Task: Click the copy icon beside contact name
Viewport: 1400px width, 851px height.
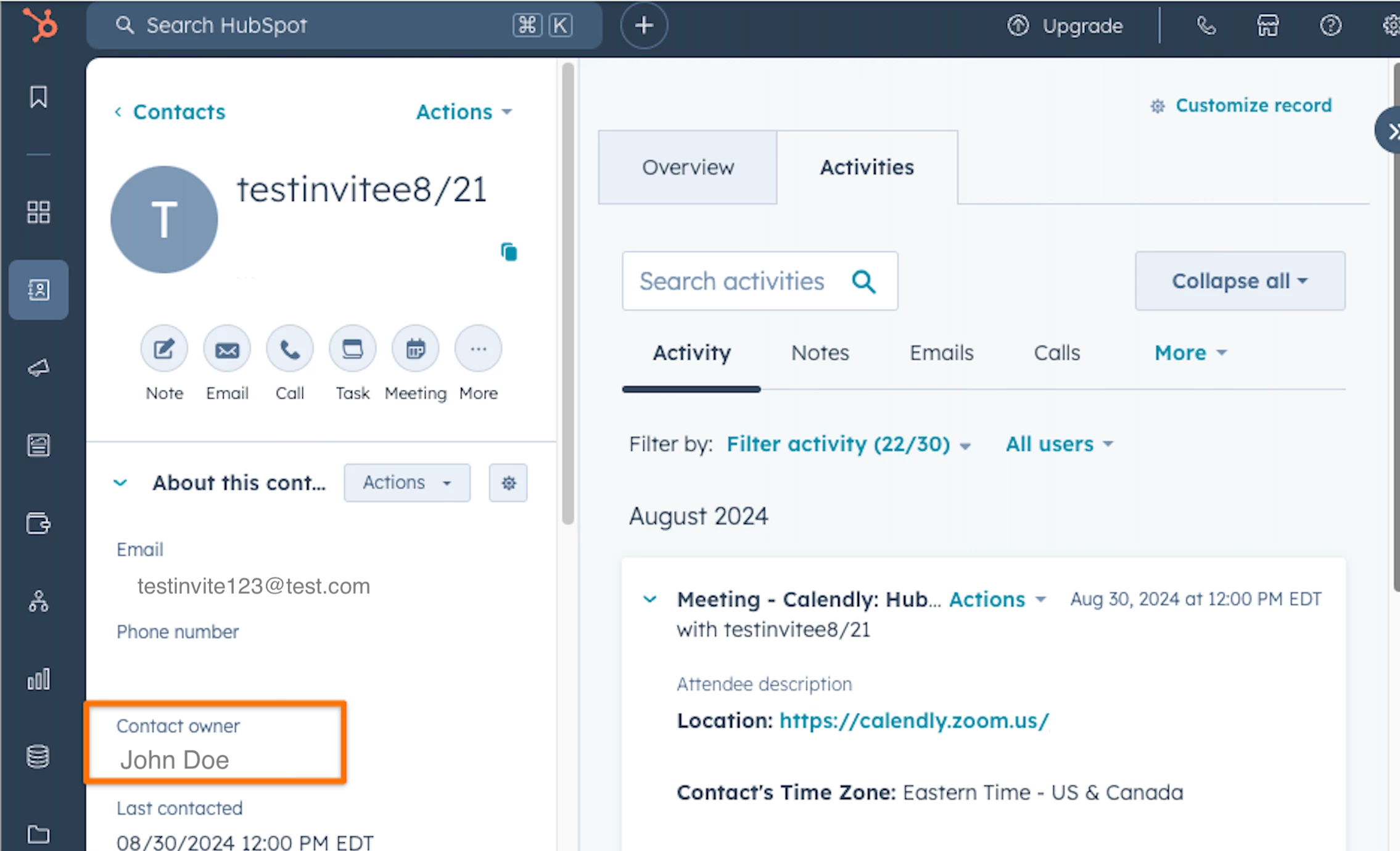Action: click(509, 252)
